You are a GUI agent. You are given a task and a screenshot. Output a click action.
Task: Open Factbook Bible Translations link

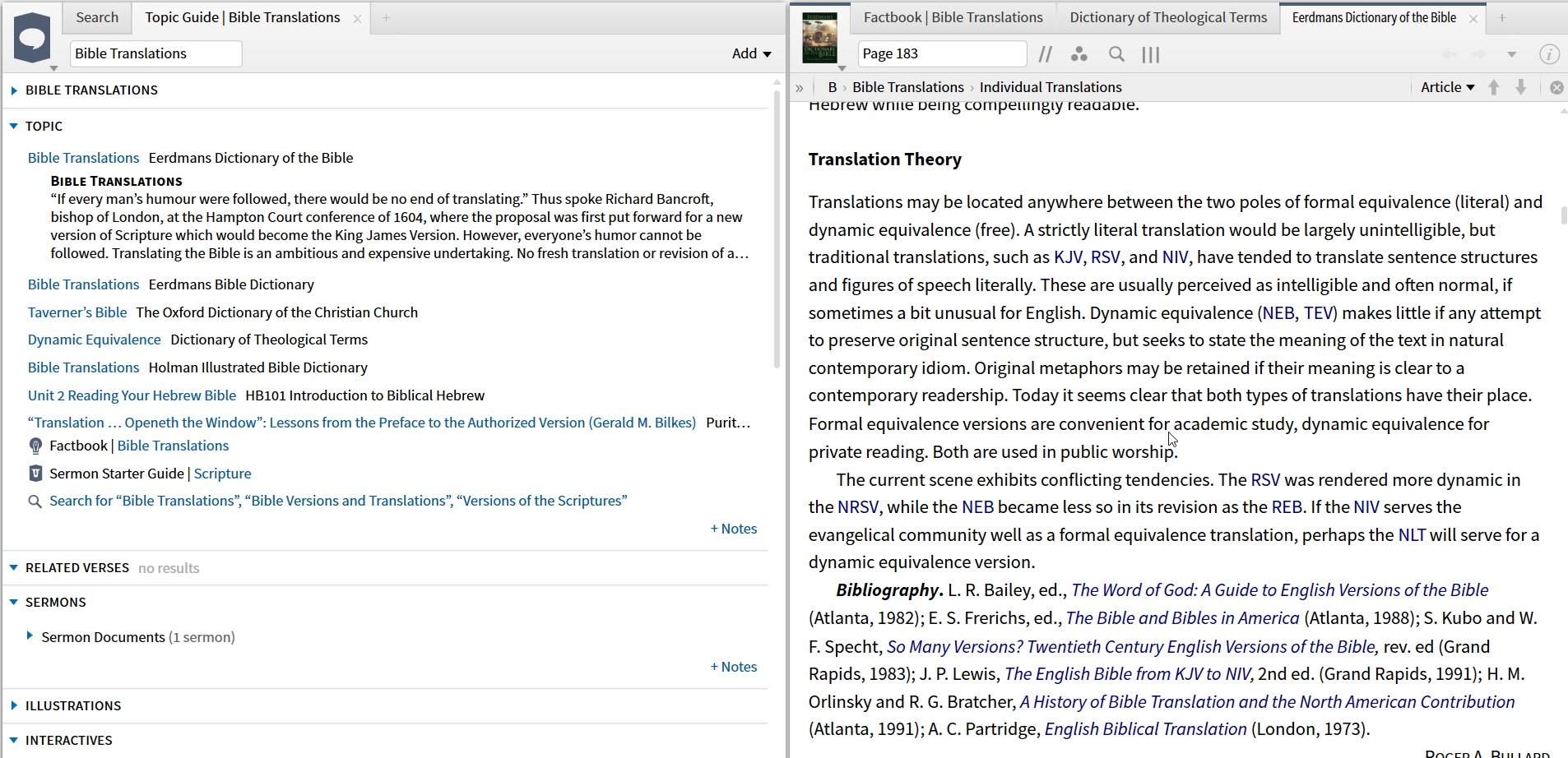click(173, 446)
